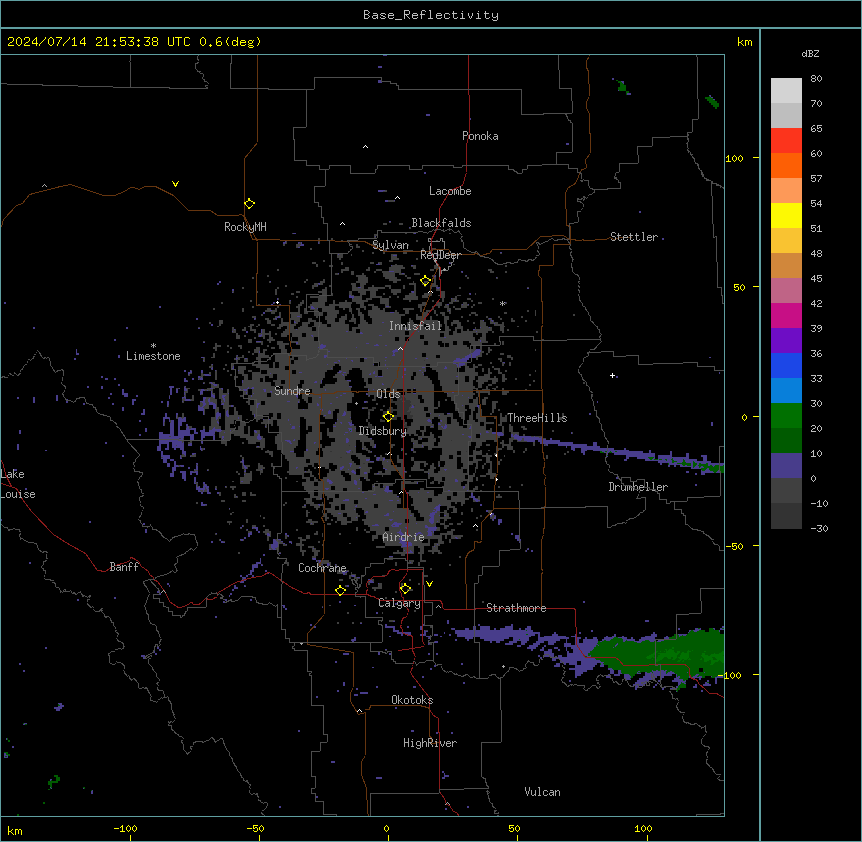Click the yellow V marker east of Calgary
862x842 pixels.
(x=429, y=584)
